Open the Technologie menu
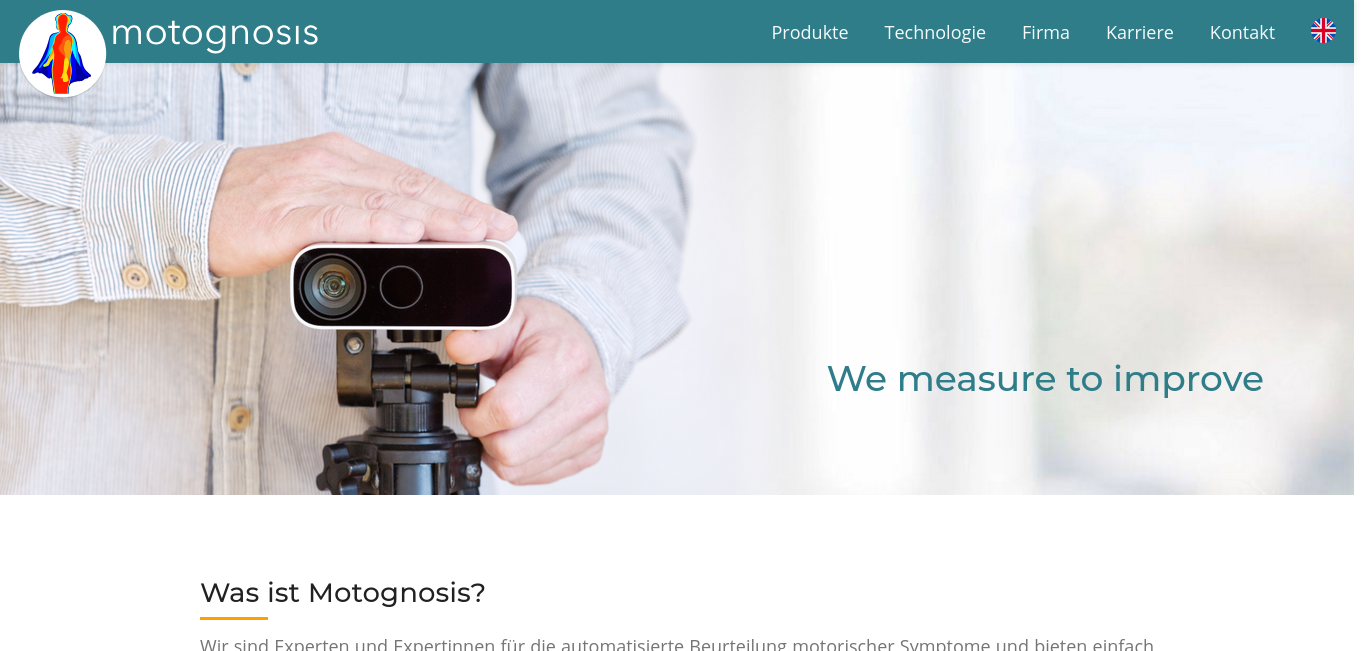This screenshot has width=1366, height=651. [x=935, y=32]
